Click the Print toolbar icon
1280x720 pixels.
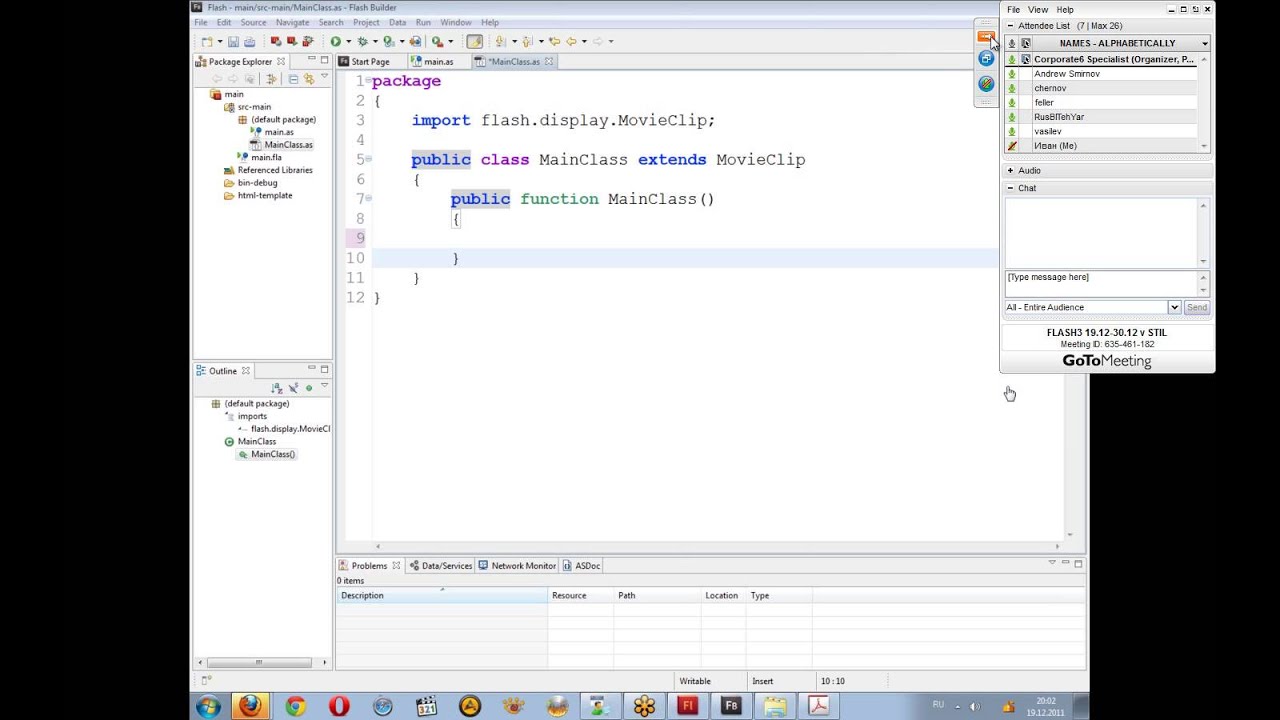249,41
